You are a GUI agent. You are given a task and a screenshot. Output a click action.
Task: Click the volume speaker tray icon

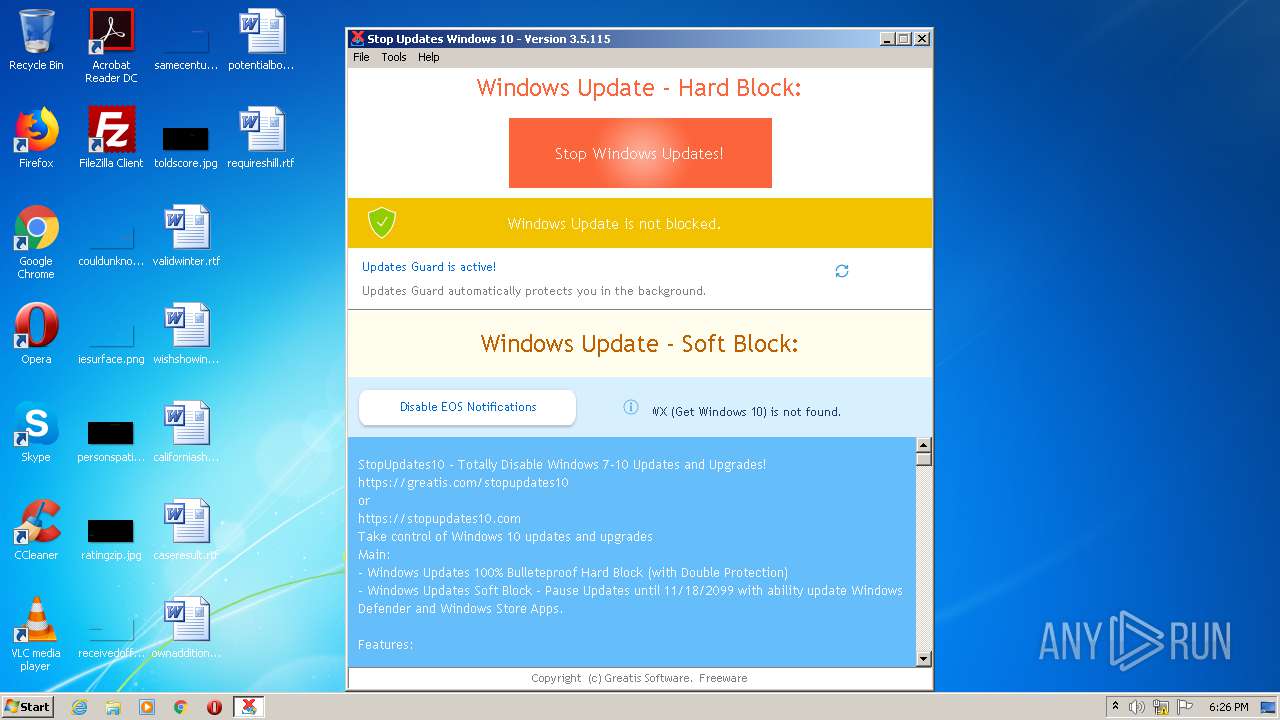coord(1137,707)
